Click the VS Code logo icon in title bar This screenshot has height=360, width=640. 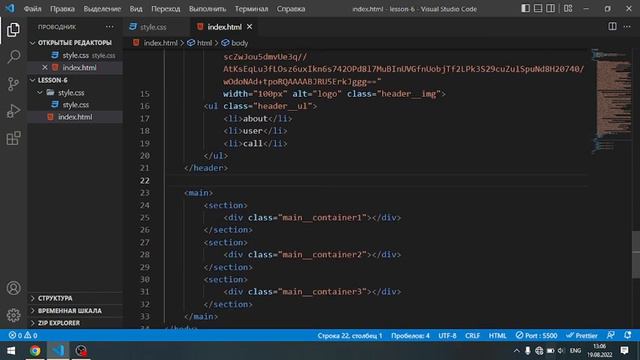pos(10,8)
